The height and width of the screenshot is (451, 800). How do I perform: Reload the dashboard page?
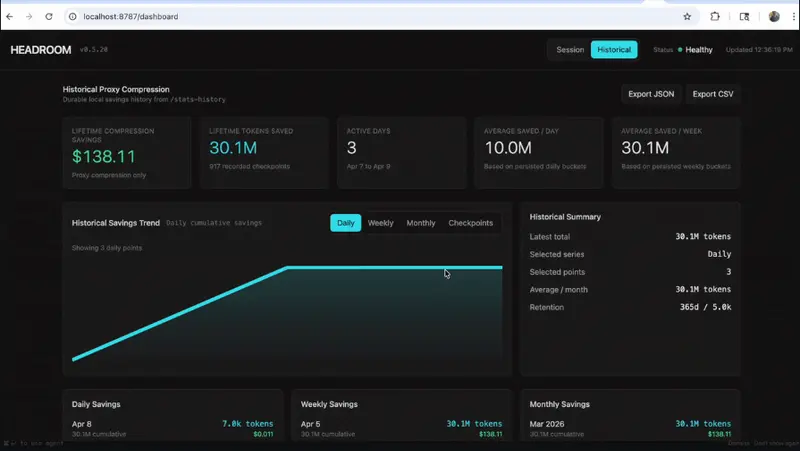point(49,16)
